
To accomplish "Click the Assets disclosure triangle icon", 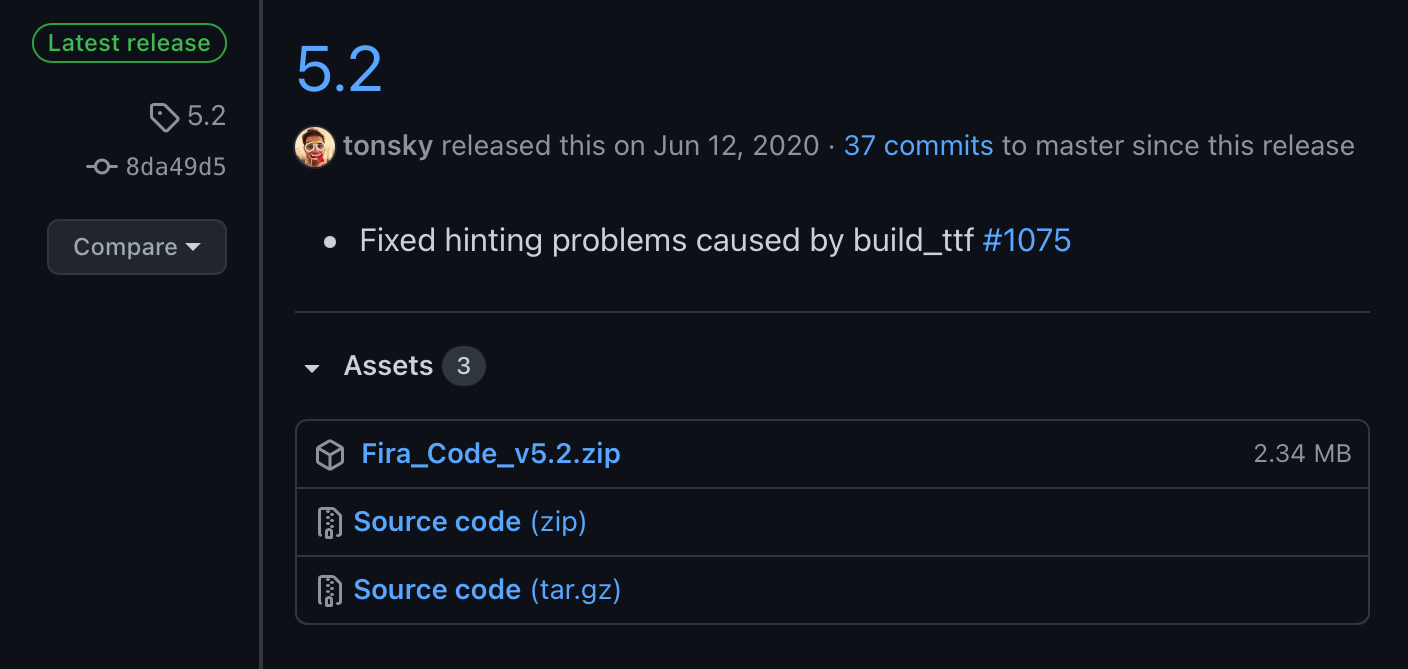I will [x=312, y=368].
